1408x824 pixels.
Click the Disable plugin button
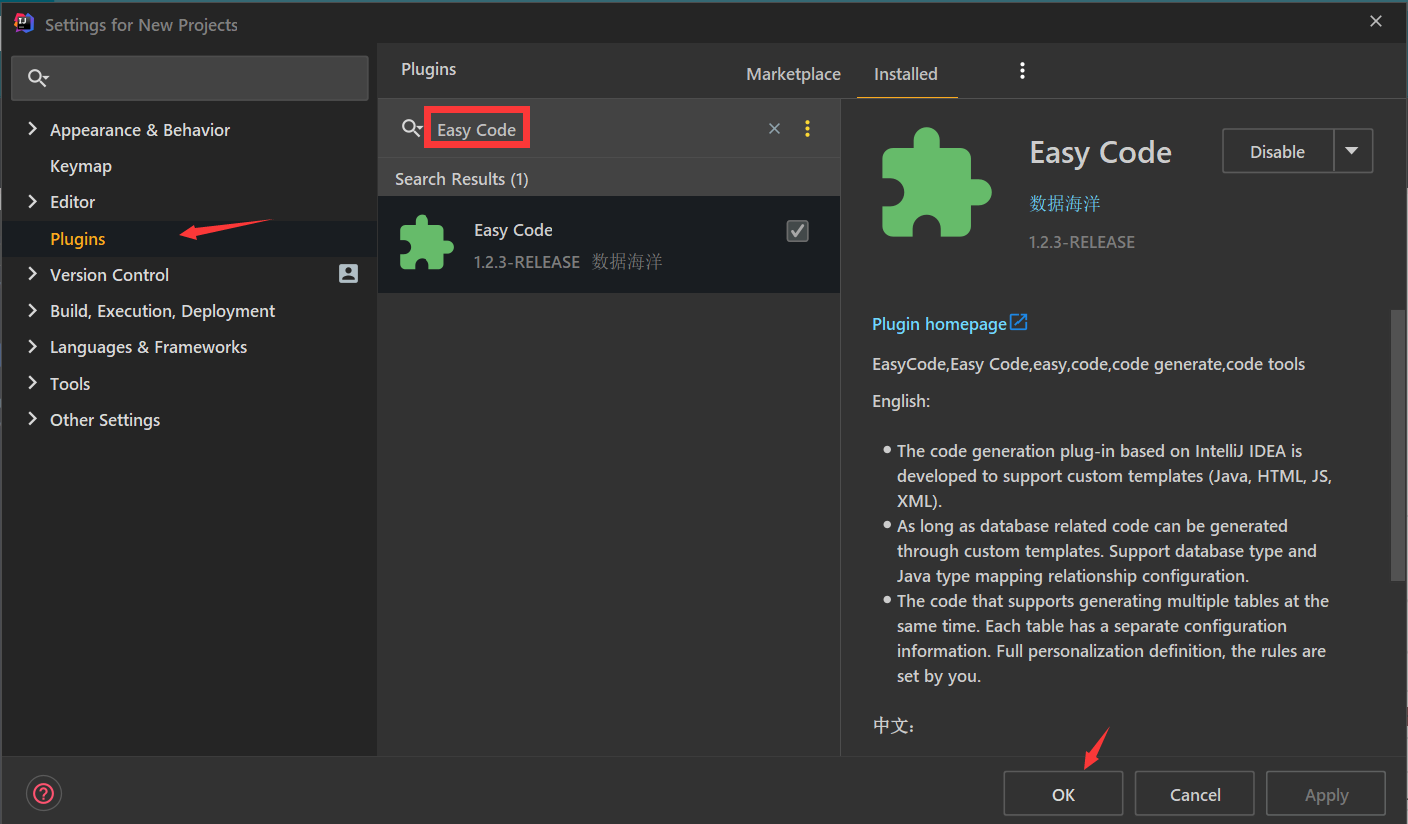click(x=1278, y=151)
